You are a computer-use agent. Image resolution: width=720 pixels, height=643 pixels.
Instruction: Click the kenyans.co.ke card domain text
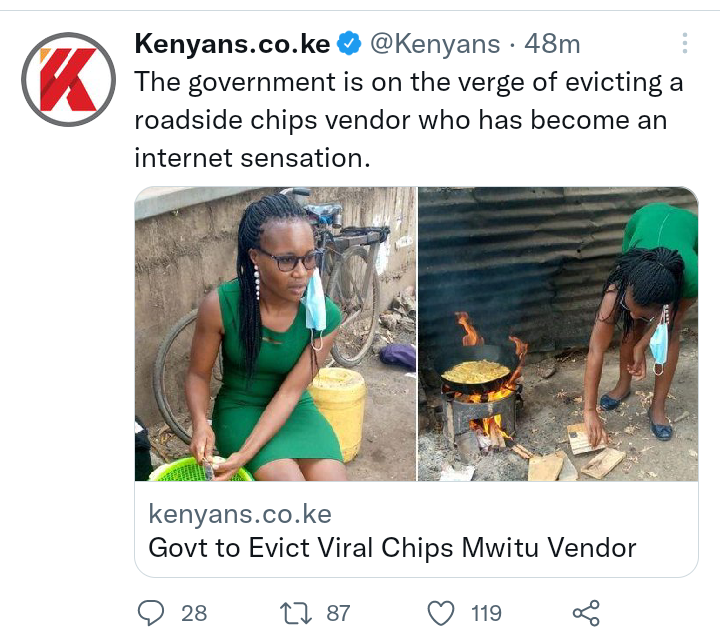point(240,514)
